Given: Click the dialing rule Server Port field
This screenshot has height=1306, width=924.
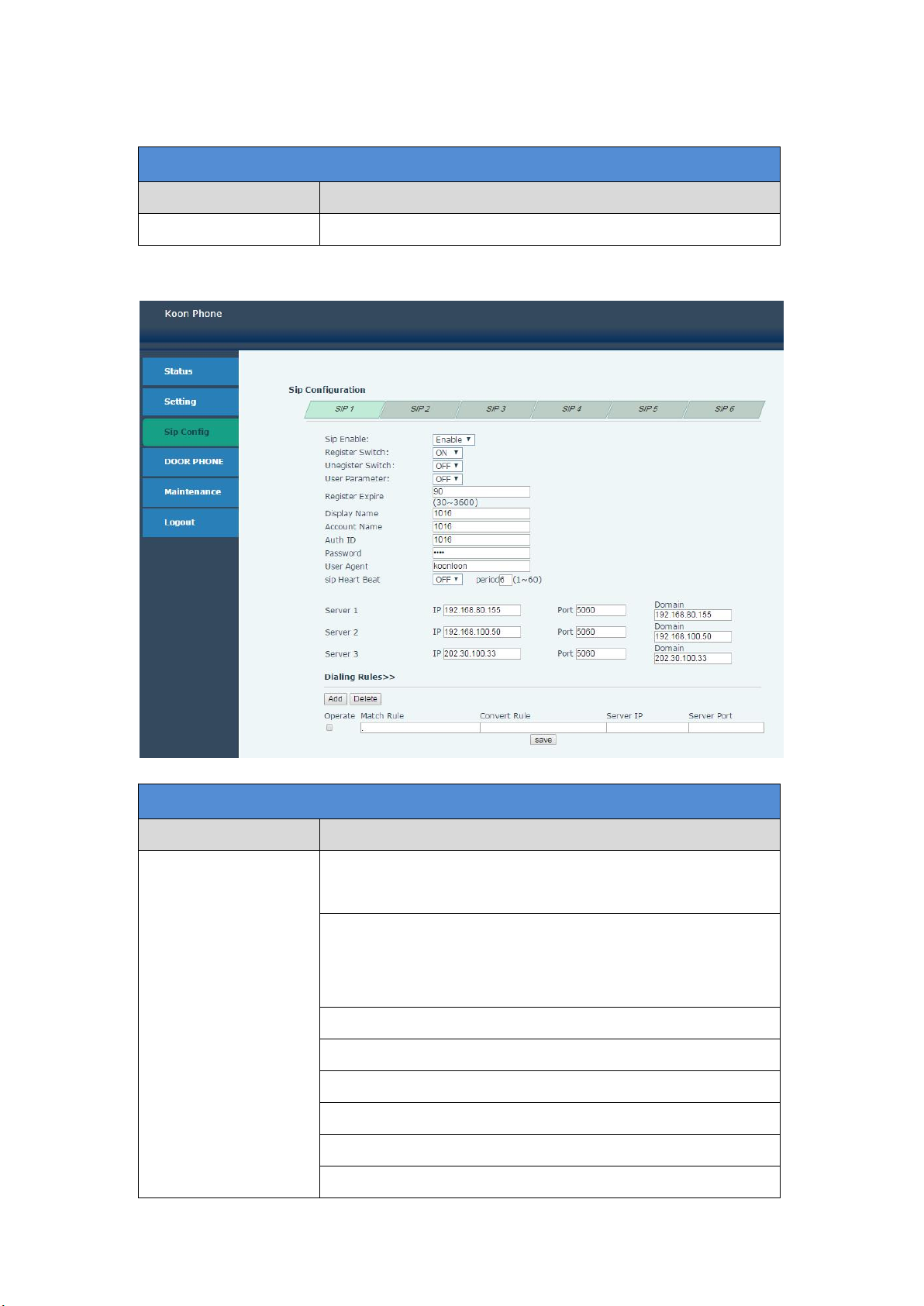Looking at the screenshot, I should pos(726,728).
